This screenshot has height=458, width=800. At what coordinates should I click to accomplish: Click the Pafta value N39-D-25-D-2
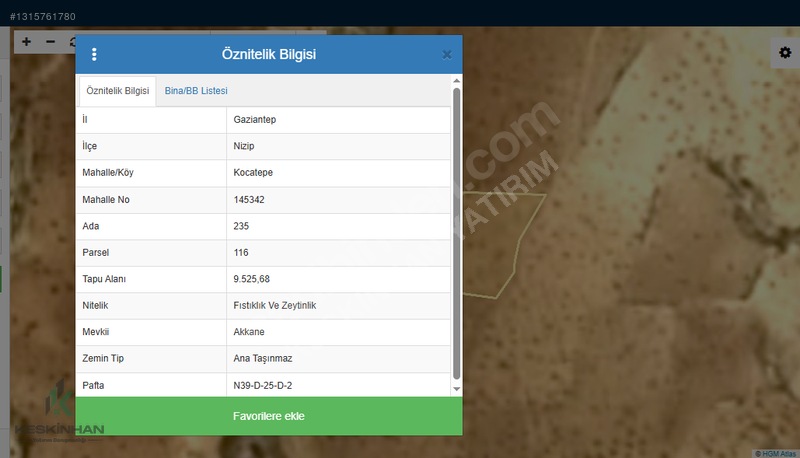pyautogui.click(x=263, y=386)
